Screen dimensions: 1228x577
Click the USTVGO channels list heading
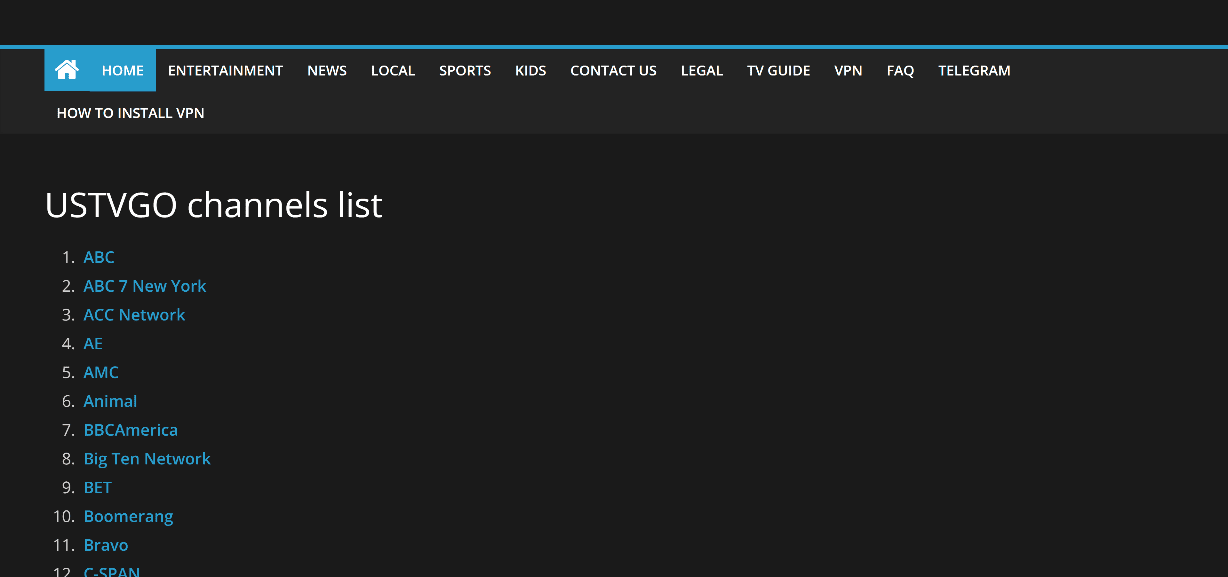[214, 205]
